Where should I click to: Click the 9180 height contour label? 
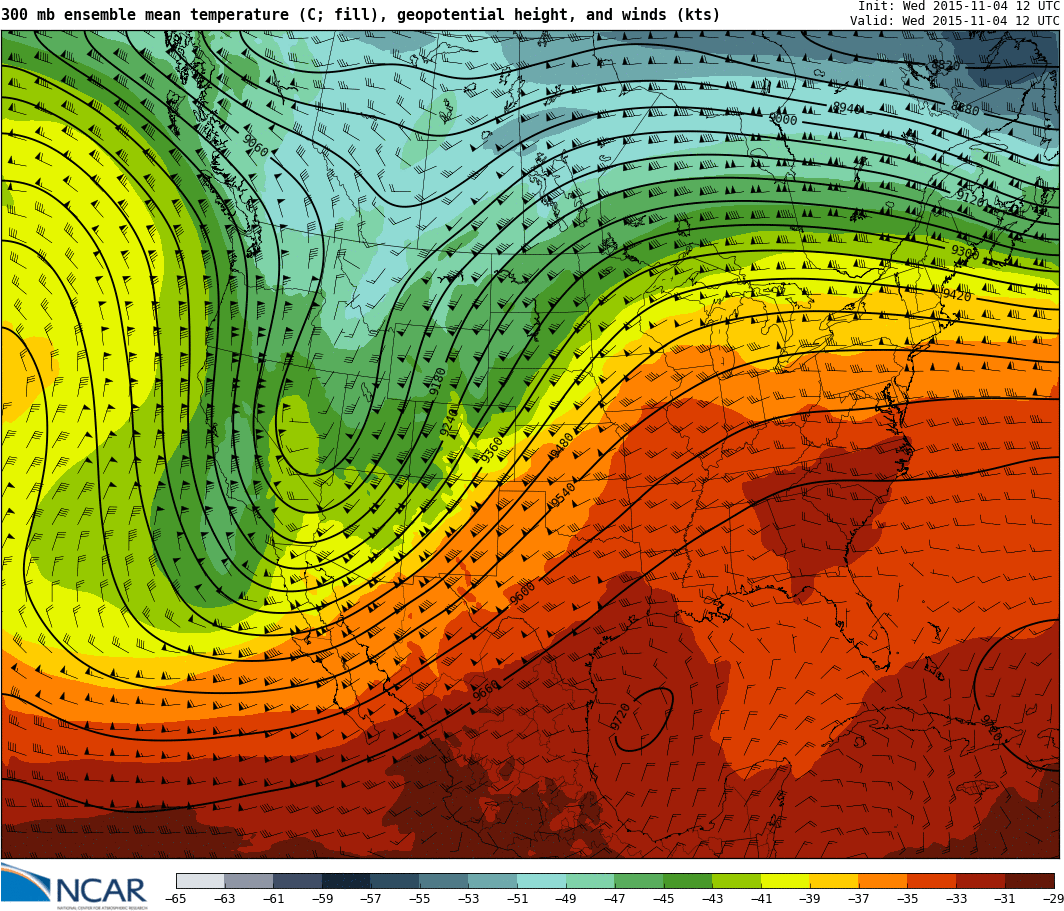tap(438, 382)
